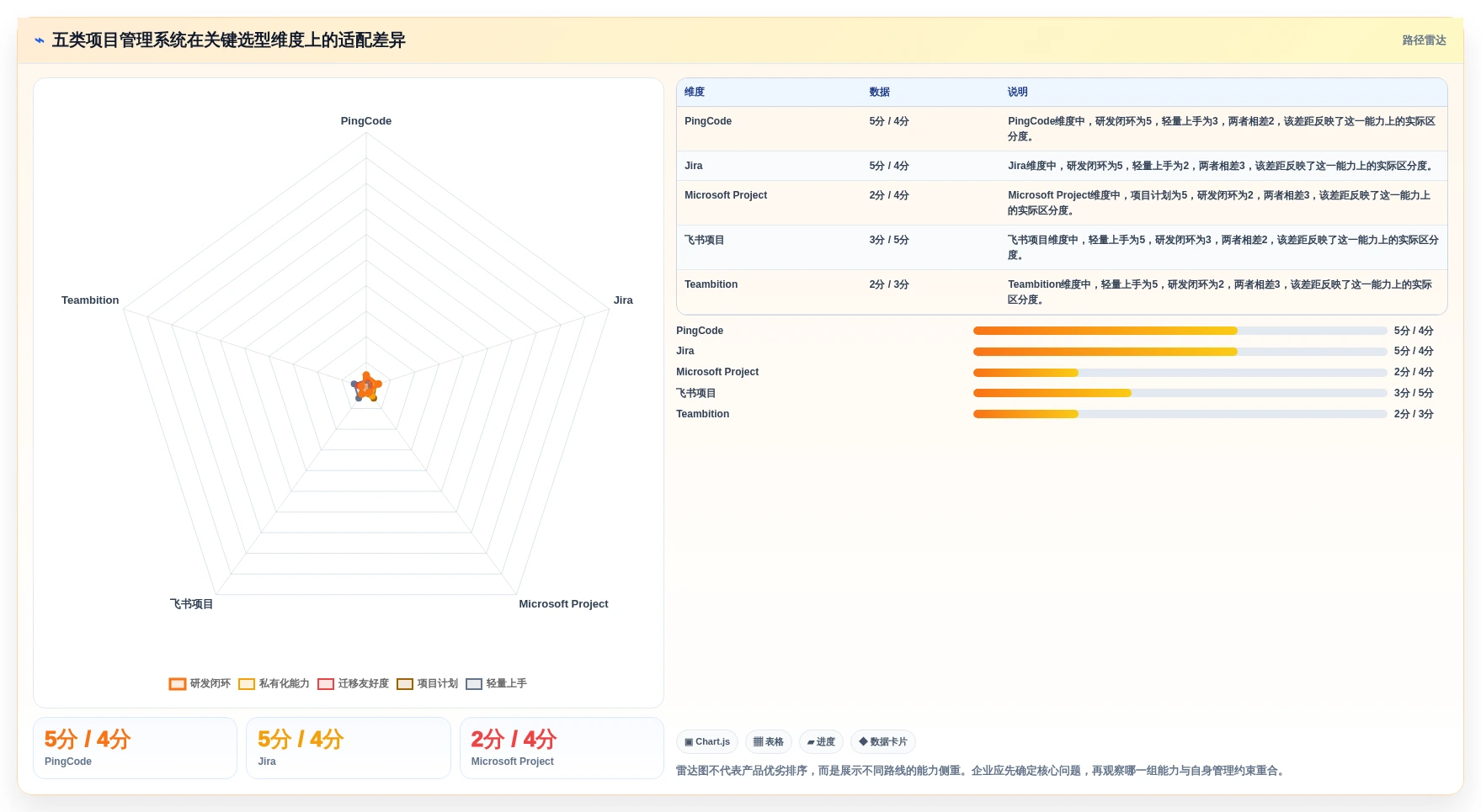Viewport: 1481px width, 812px height.
Task: Click the 研发闭环 legend label
Action: pos(210,684)
